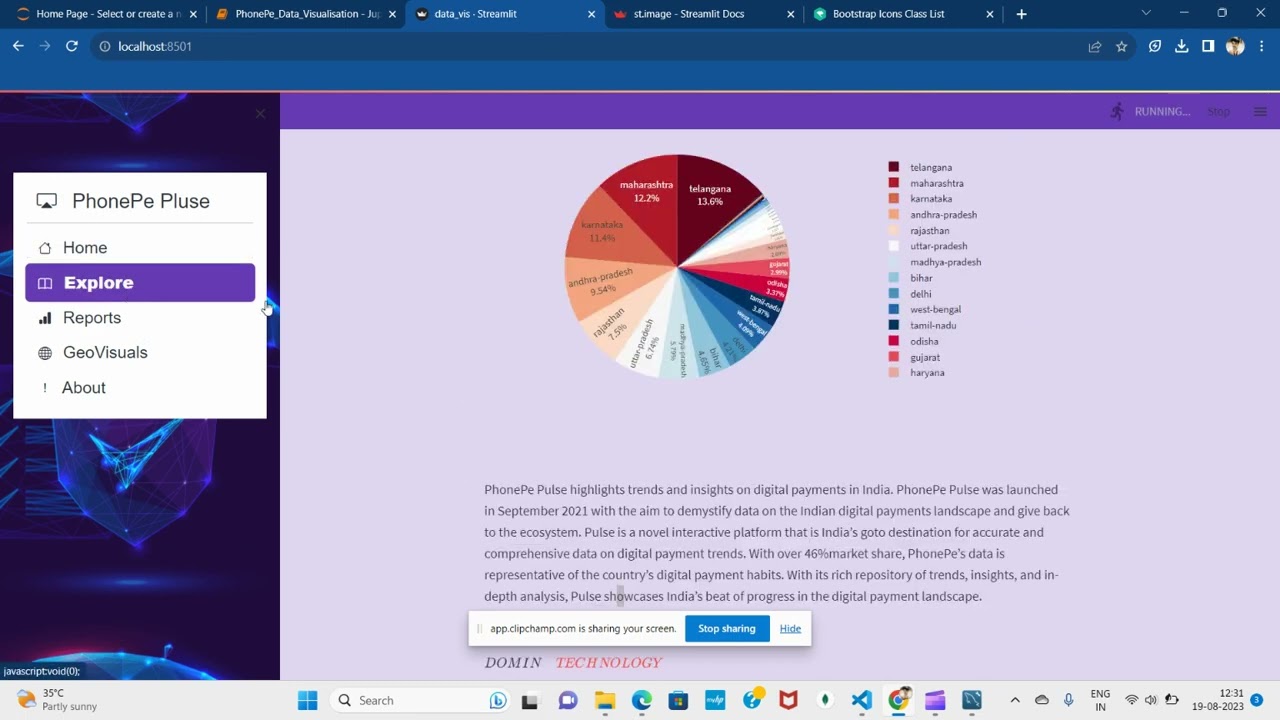This screenshot has width=1280, height=720.
Task: Open Visual Studio Code from taskbar
Action: (862, 700)
